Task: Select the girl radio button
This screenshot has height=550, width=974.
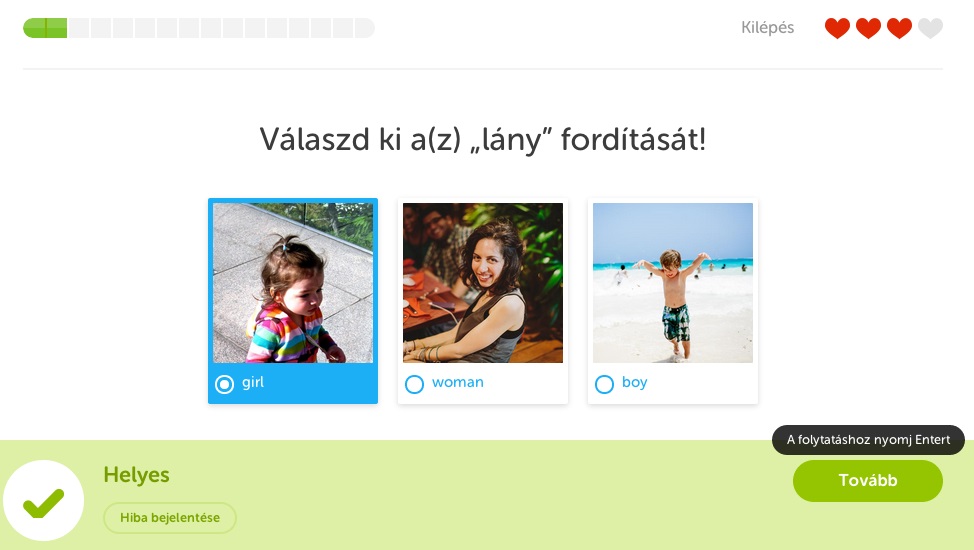Action: [x=224, y=384]
